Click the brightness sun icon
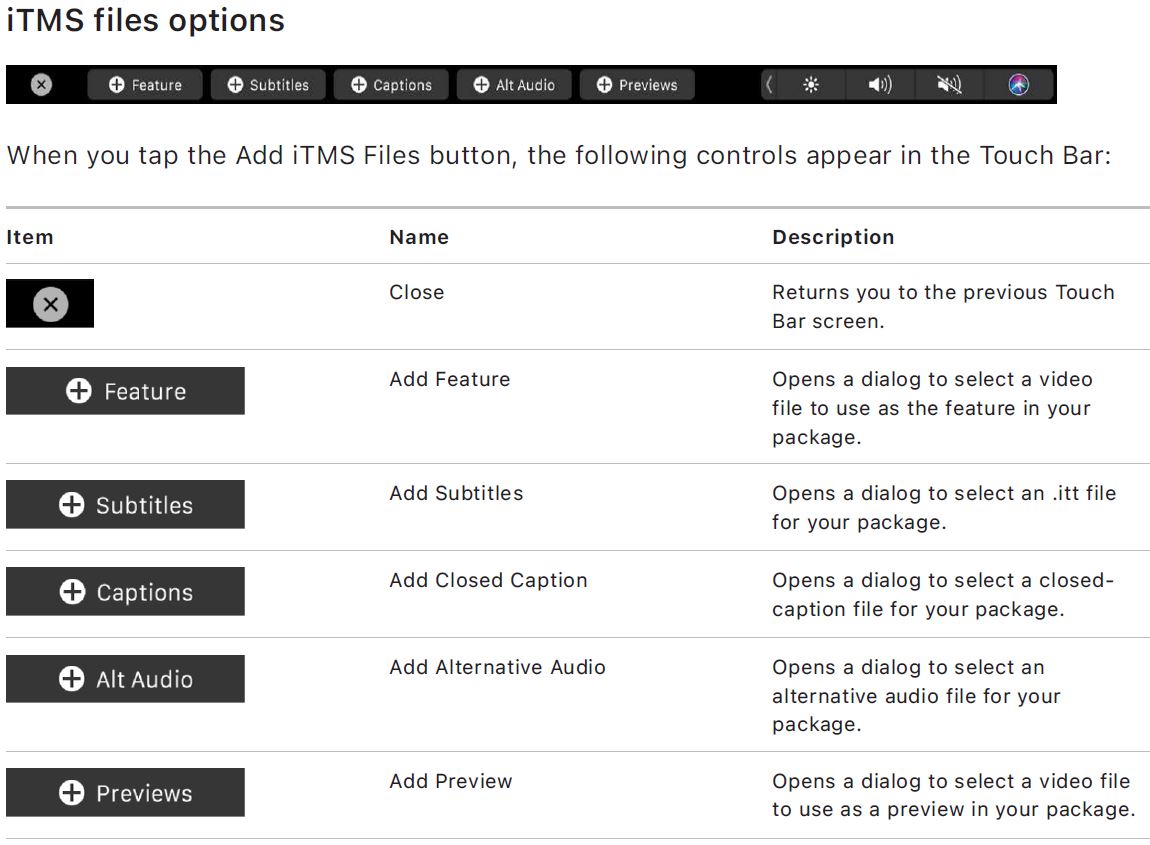This screenshot has width=1150, height=845. point(810,85)
